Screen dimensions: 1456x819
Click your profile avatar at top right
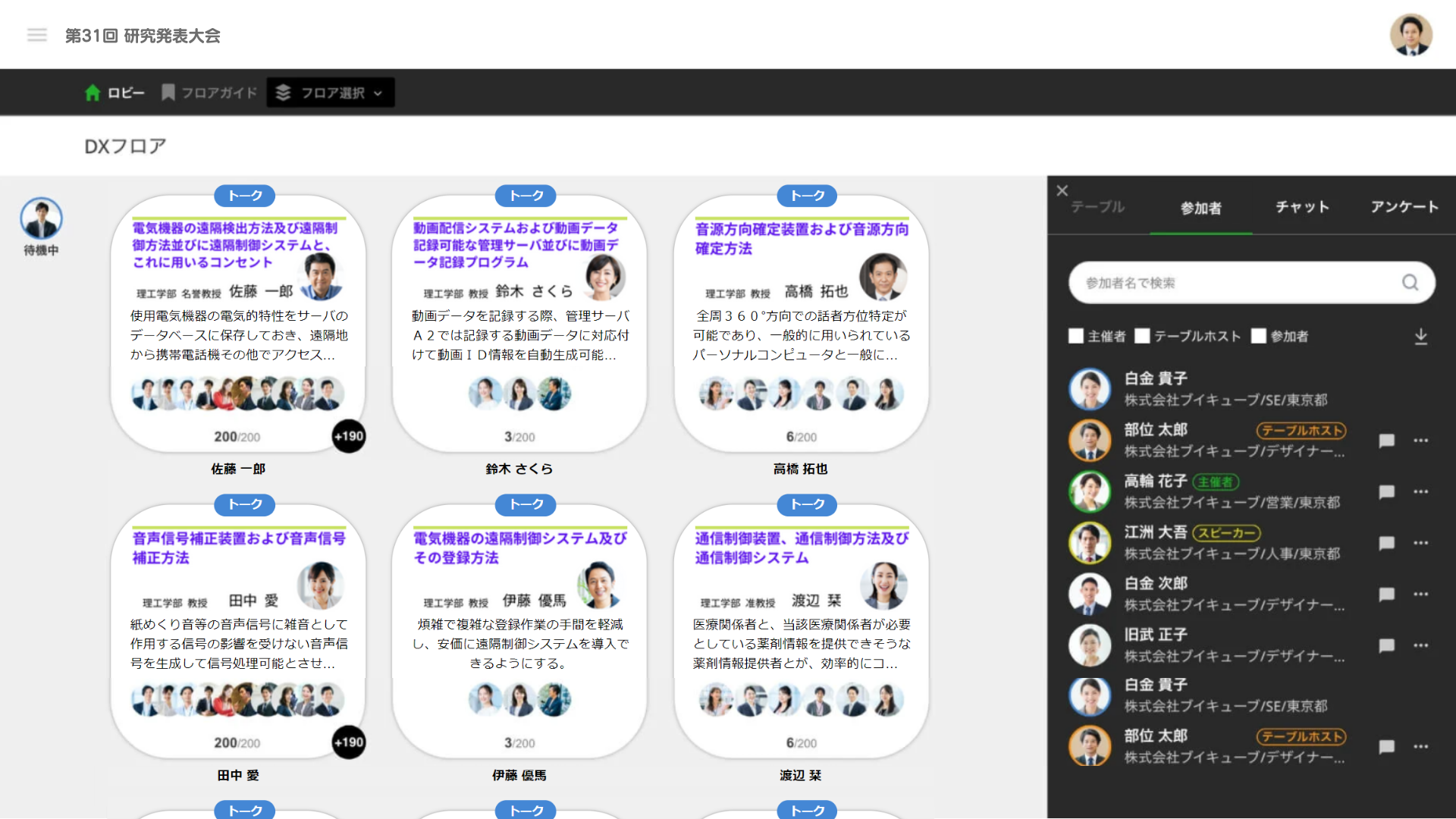1412,34
